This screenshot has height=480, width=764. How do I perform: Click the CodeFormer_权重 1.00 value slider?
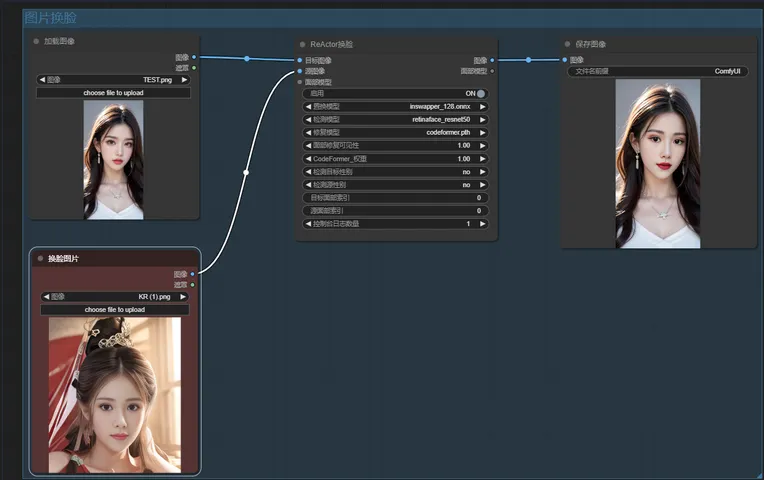point(396,159)
